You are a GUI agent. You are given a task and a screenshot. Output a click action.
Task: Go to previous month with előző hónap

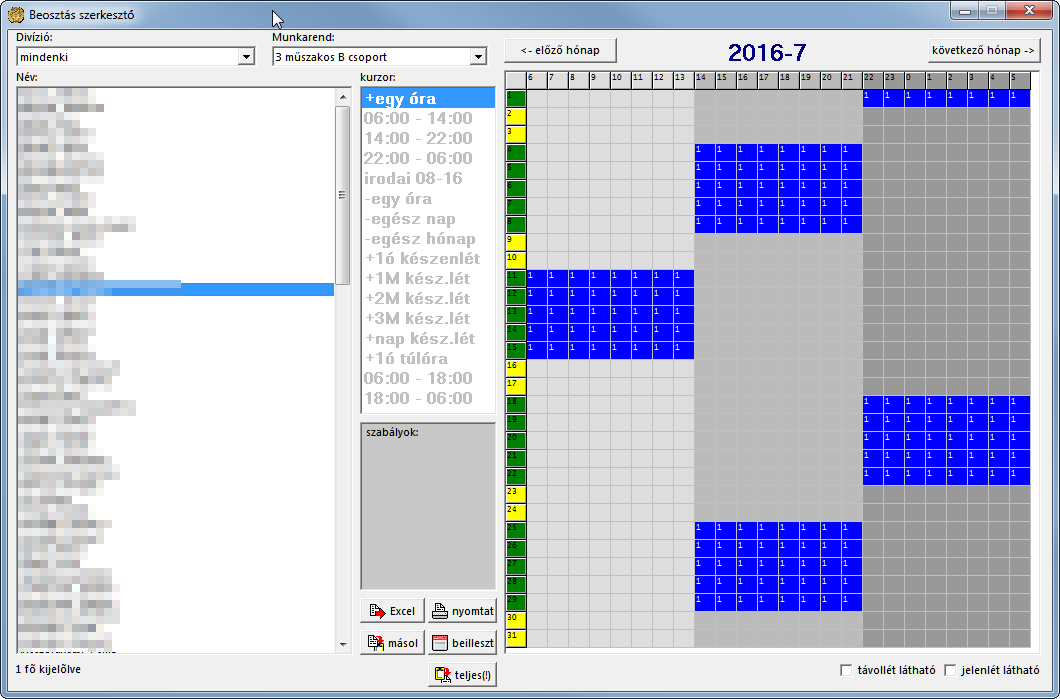[560, 50]
